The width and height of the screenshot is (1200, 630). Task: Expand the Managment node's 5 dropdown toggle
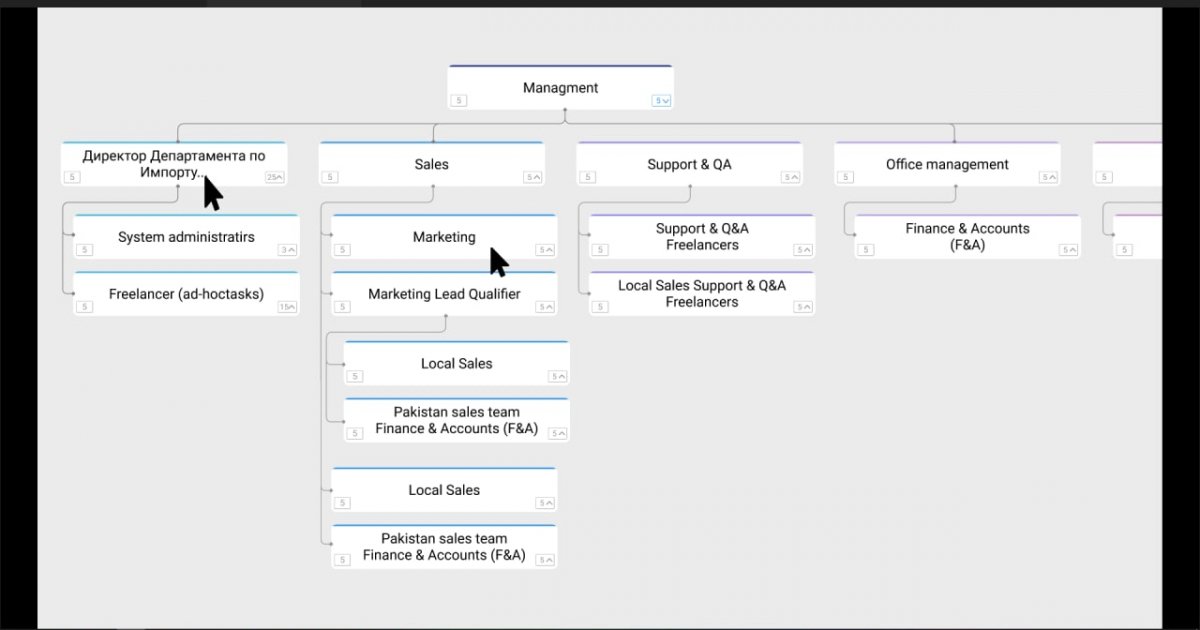(x=662, y=100)
